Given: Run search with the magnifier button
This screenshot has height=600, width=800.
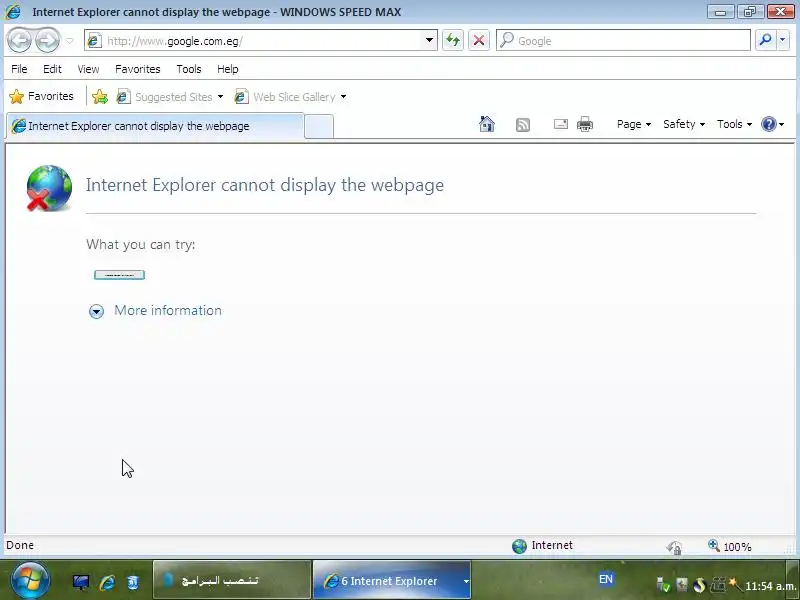Looking at the screenshot, I should pos(765,40).
